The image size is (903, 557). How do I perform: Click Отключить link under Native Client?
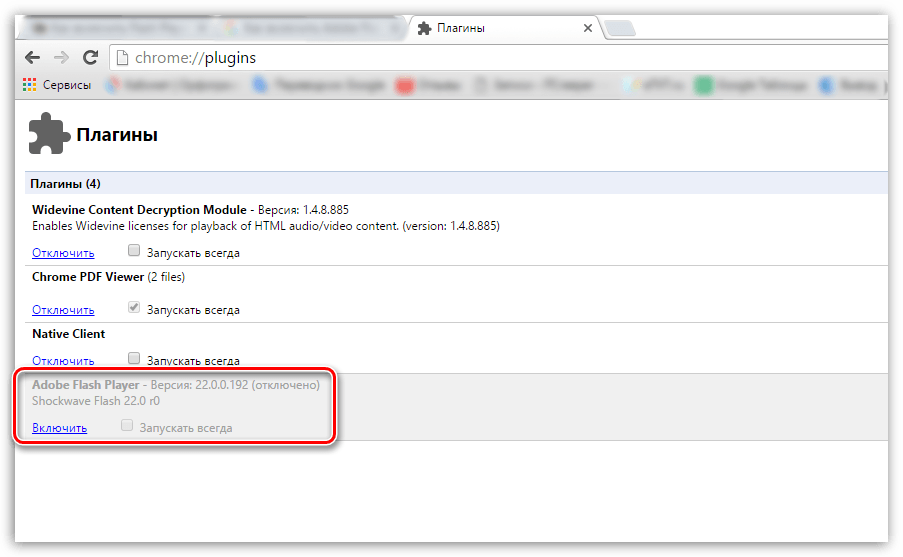63,360
